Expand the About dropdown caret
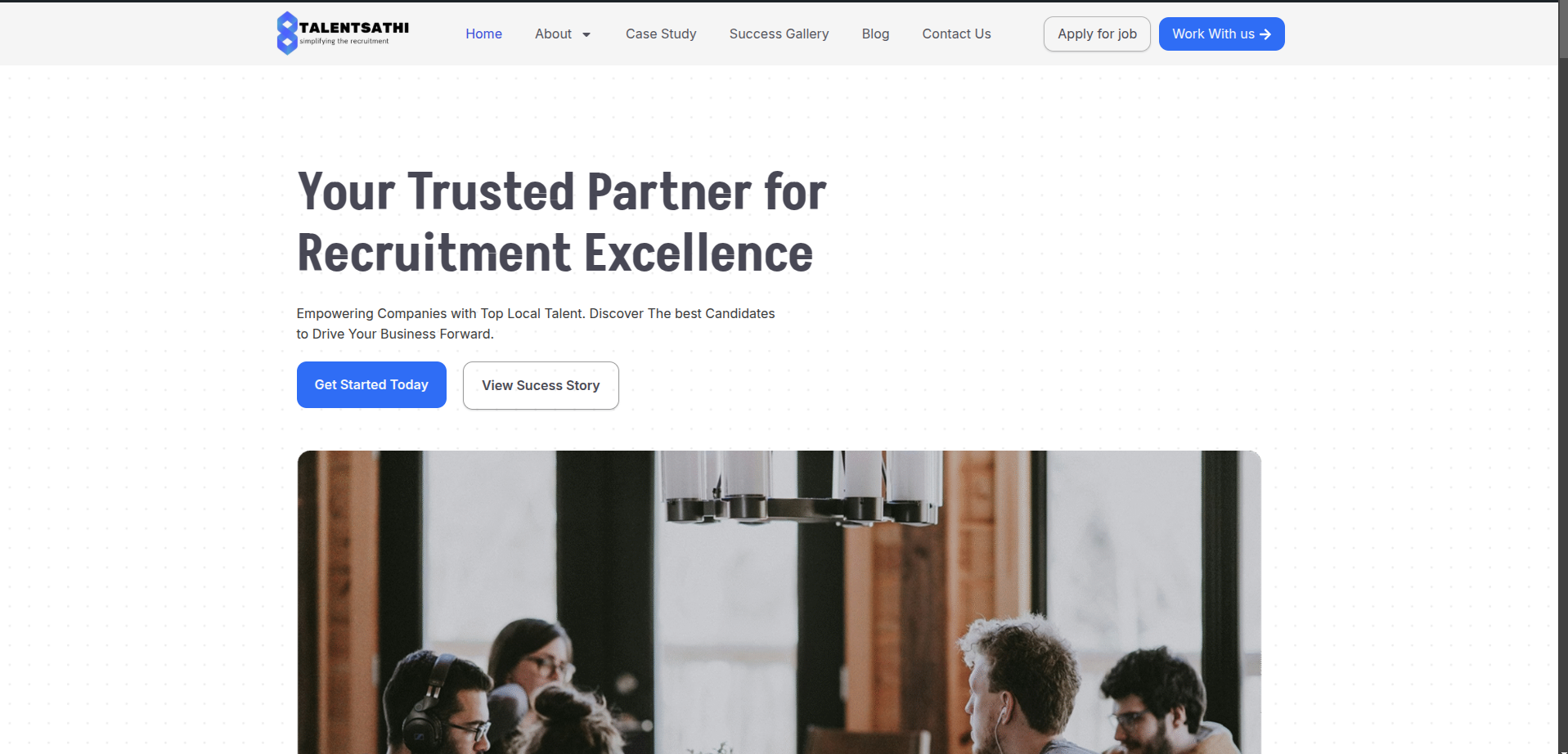 (586, 34)
